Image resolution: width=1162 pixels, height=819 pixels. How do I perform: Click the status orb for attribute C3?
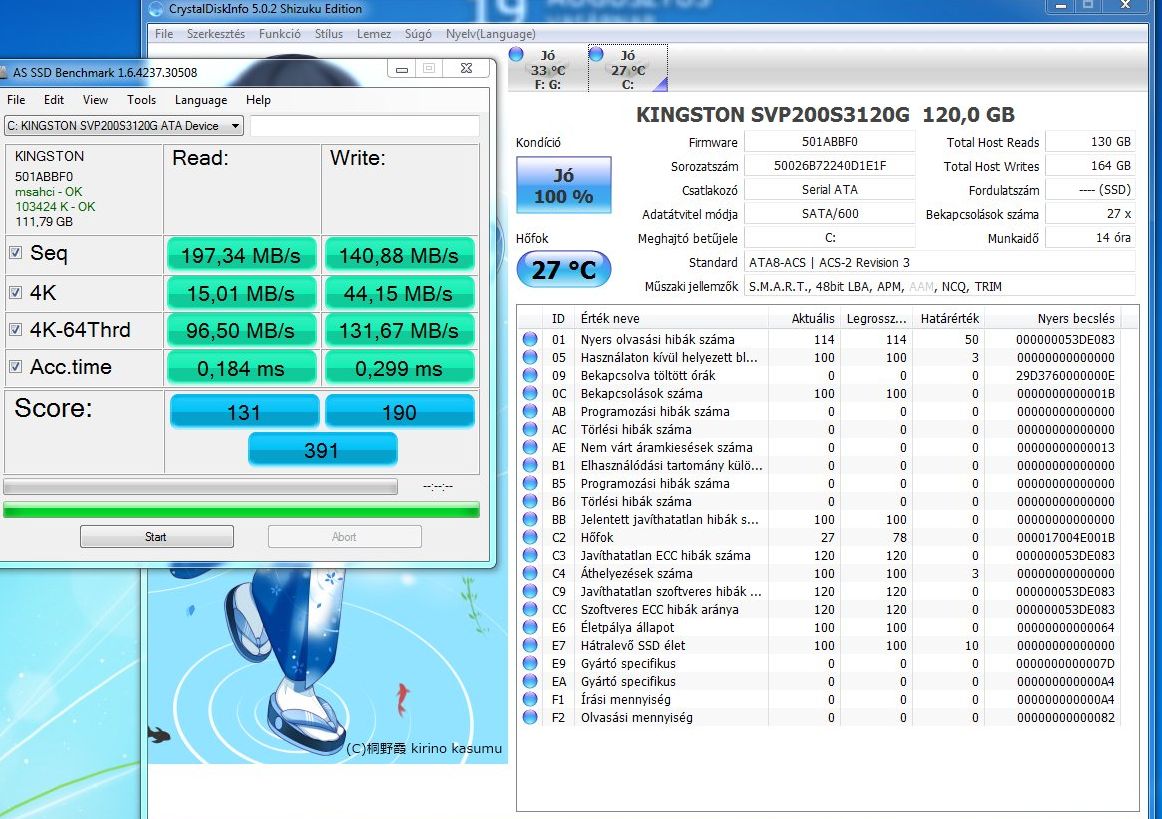tap(530, 555)
